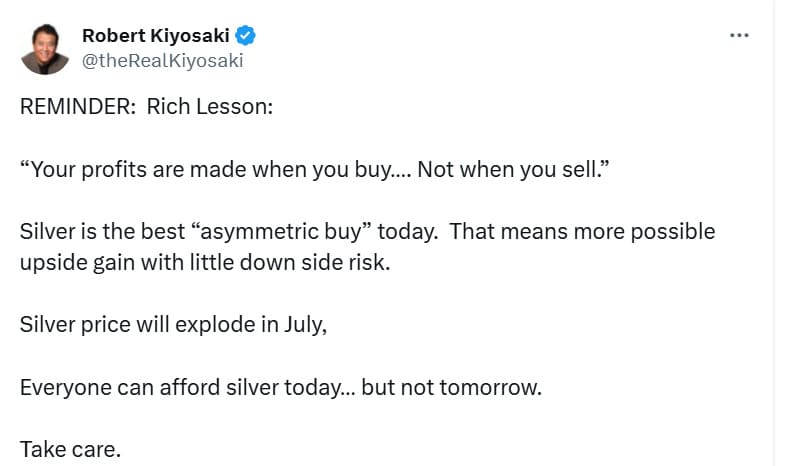The width and height of the screenshot is (787, 466).
Task: Open the three-dot More options menu
Action: pyautogui.click(x=739, y=35)
